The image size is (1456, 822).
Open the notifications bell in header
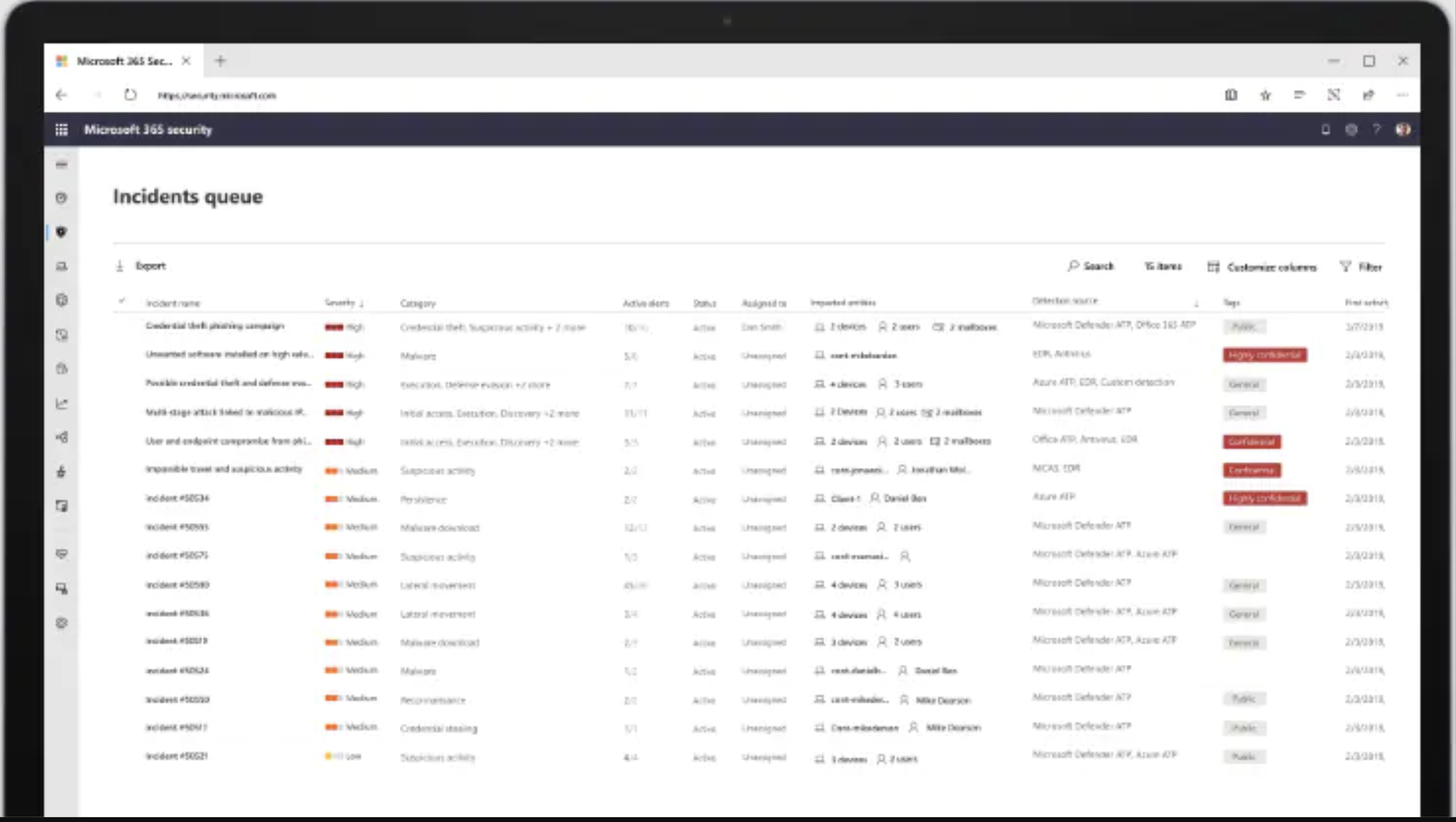1325,130
